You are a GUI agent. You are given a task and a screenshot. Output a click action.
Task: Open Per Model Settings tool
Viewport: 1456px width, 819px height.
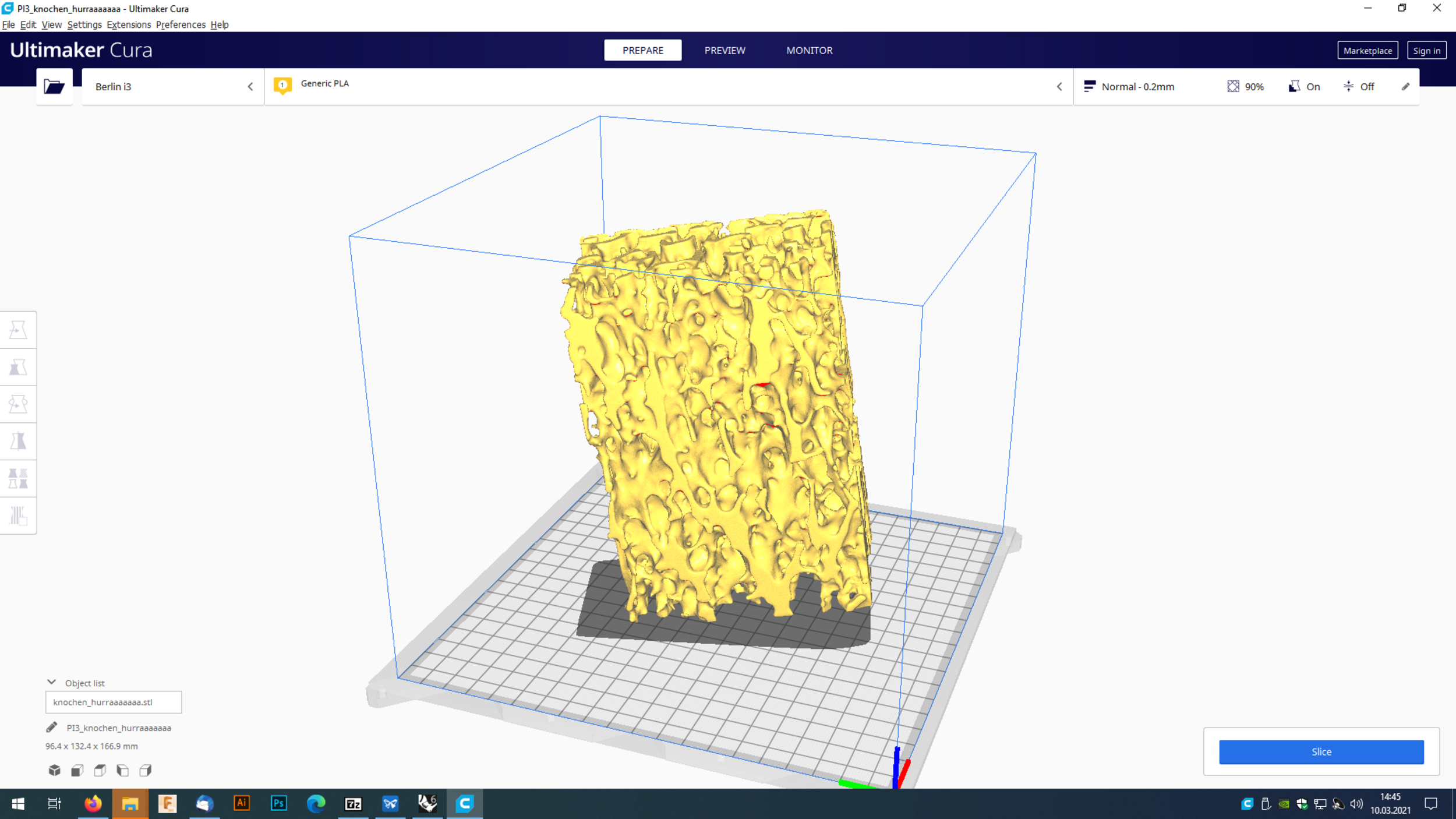[x=18, y=479]
